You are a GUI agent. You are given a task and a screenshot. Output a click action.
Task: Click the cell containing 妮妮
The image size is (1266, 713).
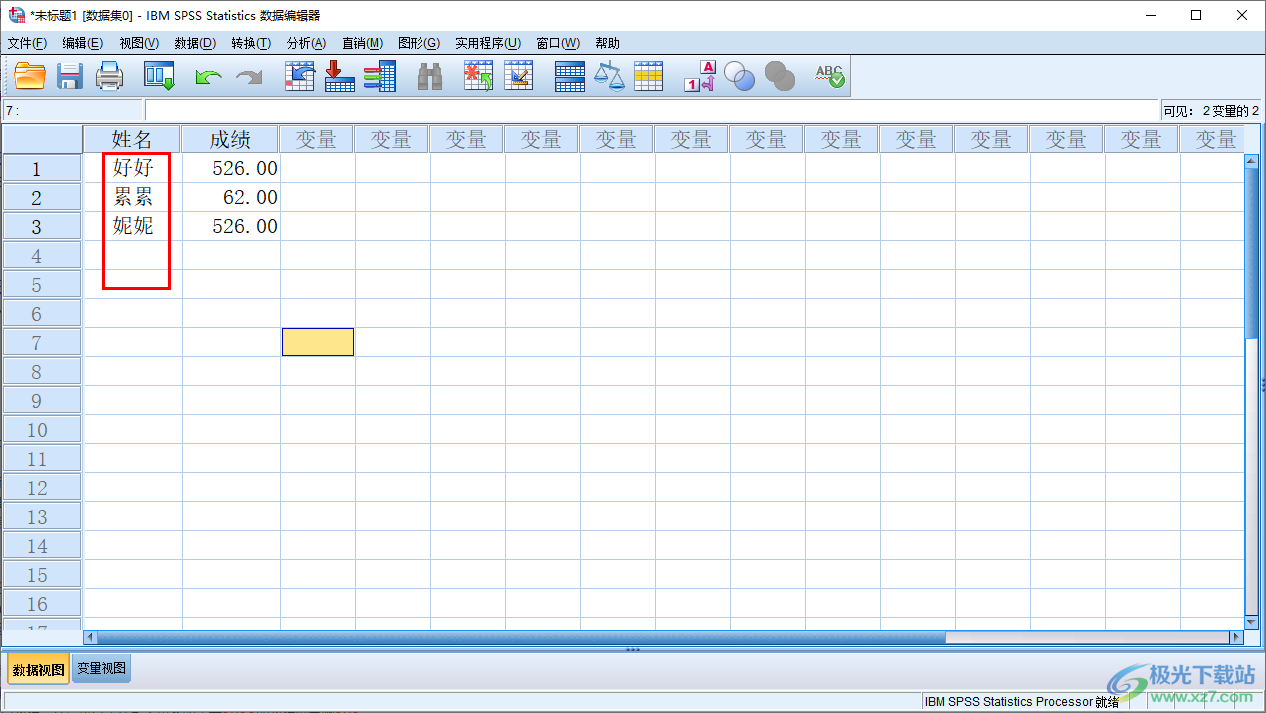click(x=133, y=226)
